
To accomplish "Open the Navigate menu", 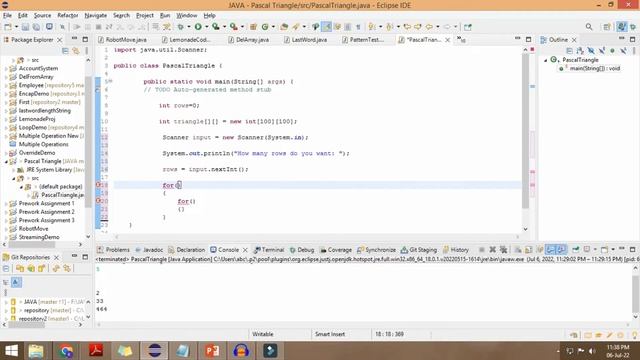I will click(96, 16).
